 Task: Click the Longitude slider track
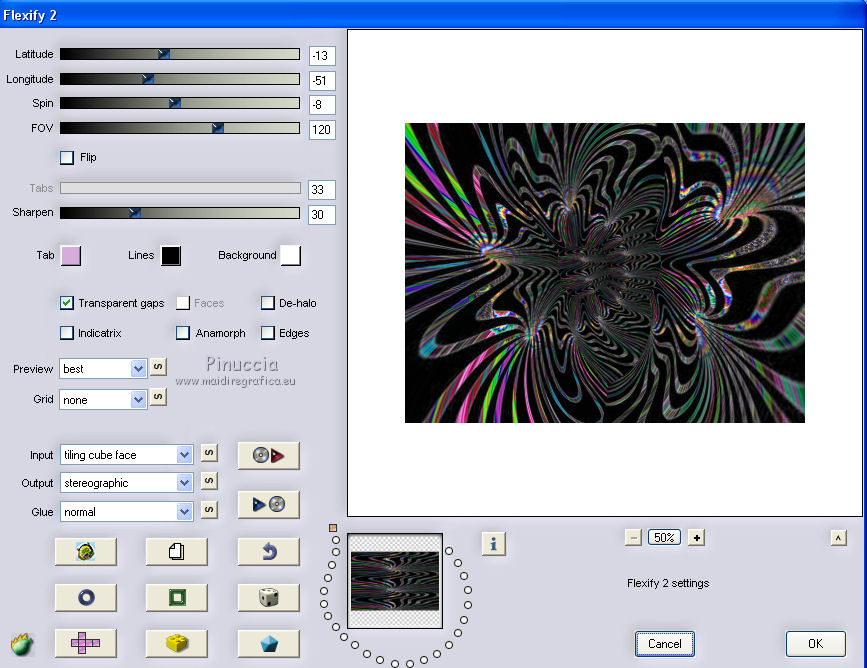[180, 79]
